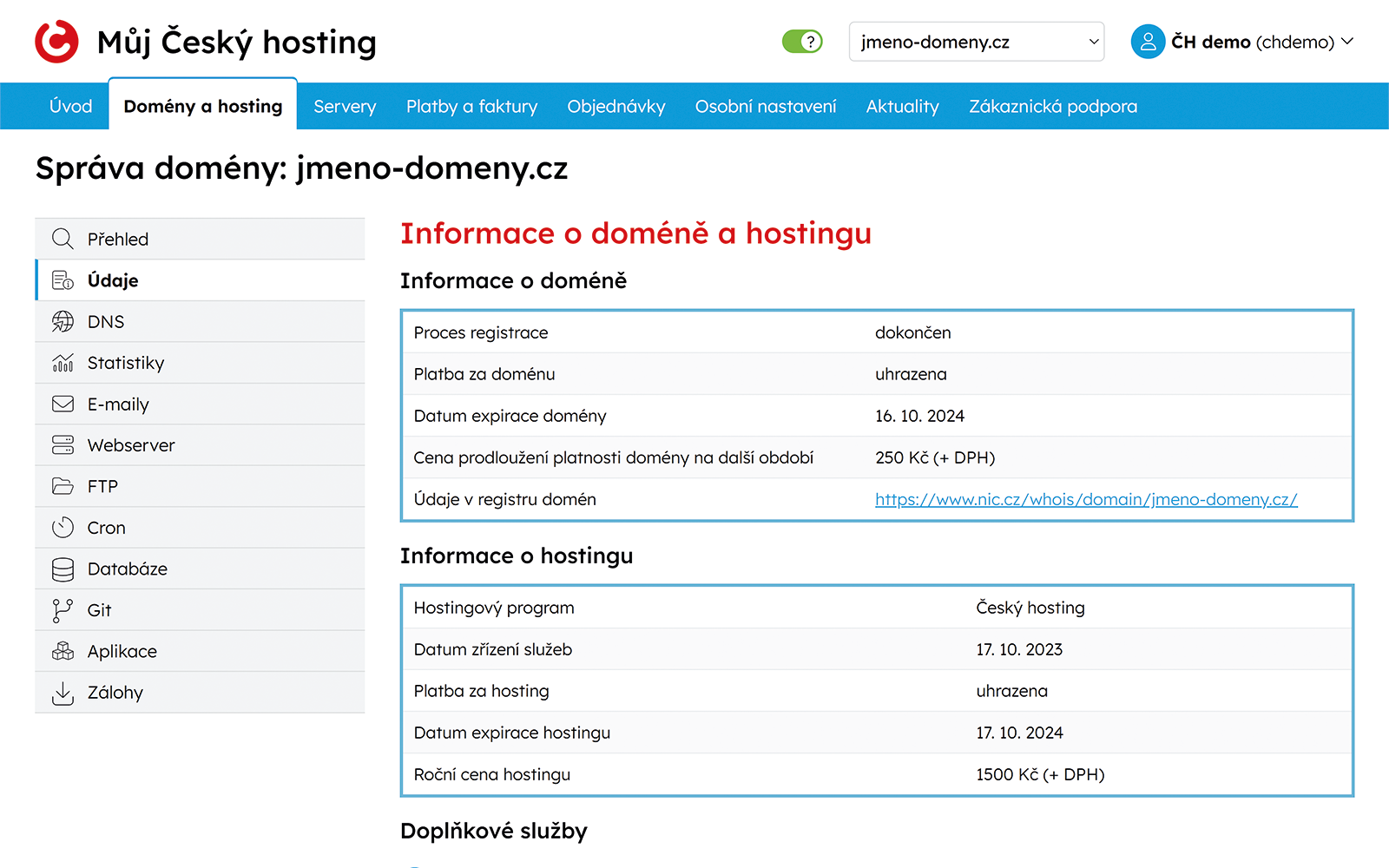Screen dimensions: 1389x868
Task: Open Statistiky in the sidebar
Action: pyautogui.click(x=200, y=363)
